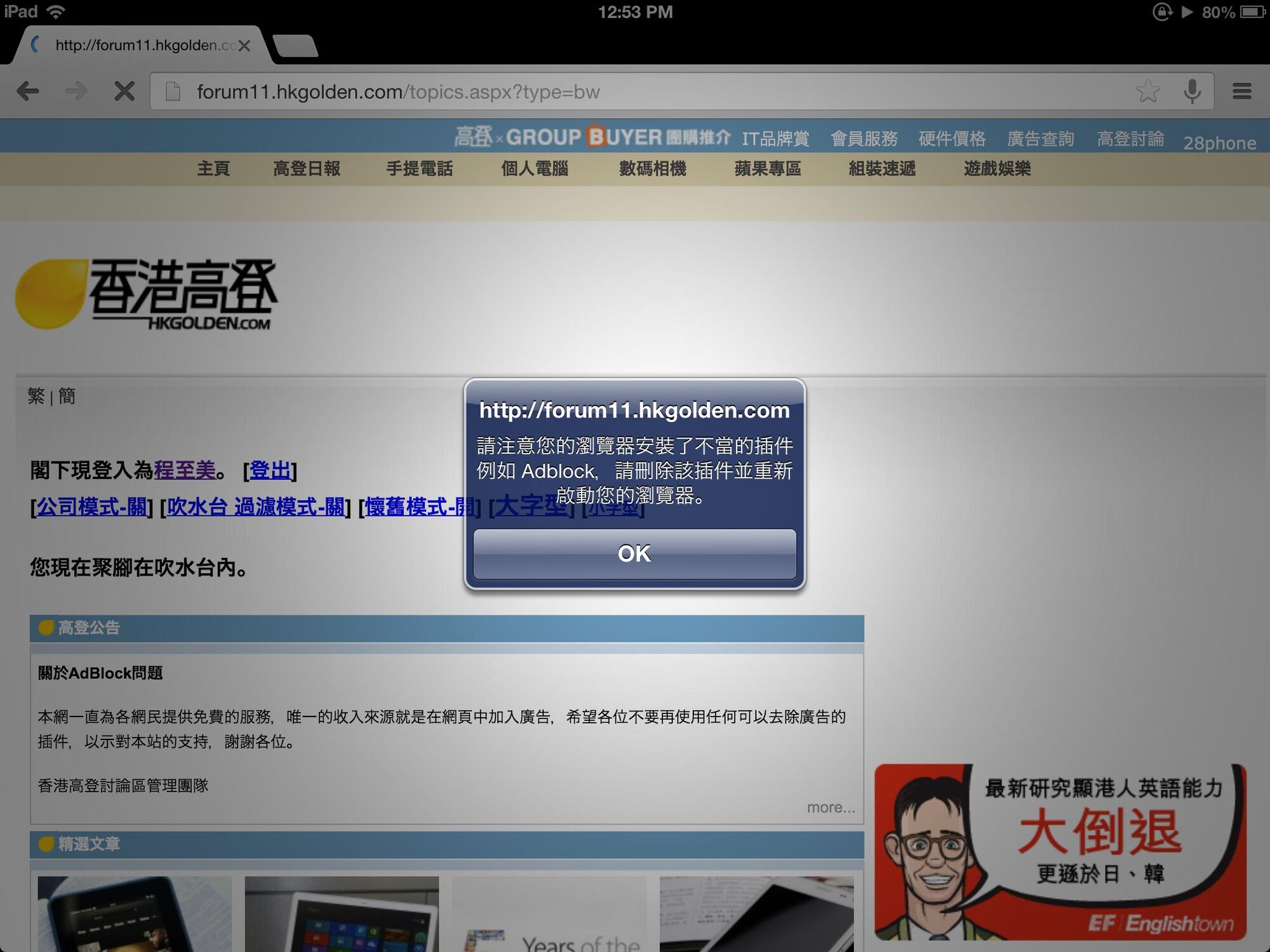Screen dimensions: 1270x952
Task: Select 手提電話 in navigation menu
Action: 420,168
